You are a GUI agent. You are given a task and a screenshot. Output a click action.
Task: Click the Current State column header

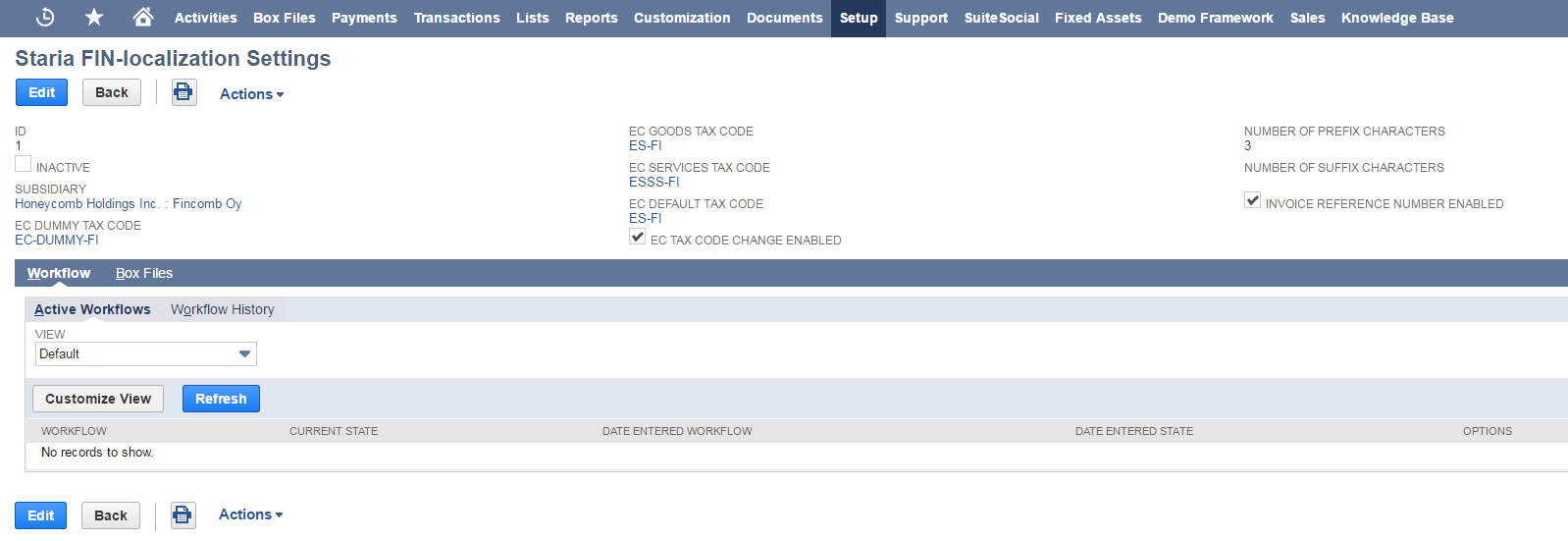coord(334,431)
